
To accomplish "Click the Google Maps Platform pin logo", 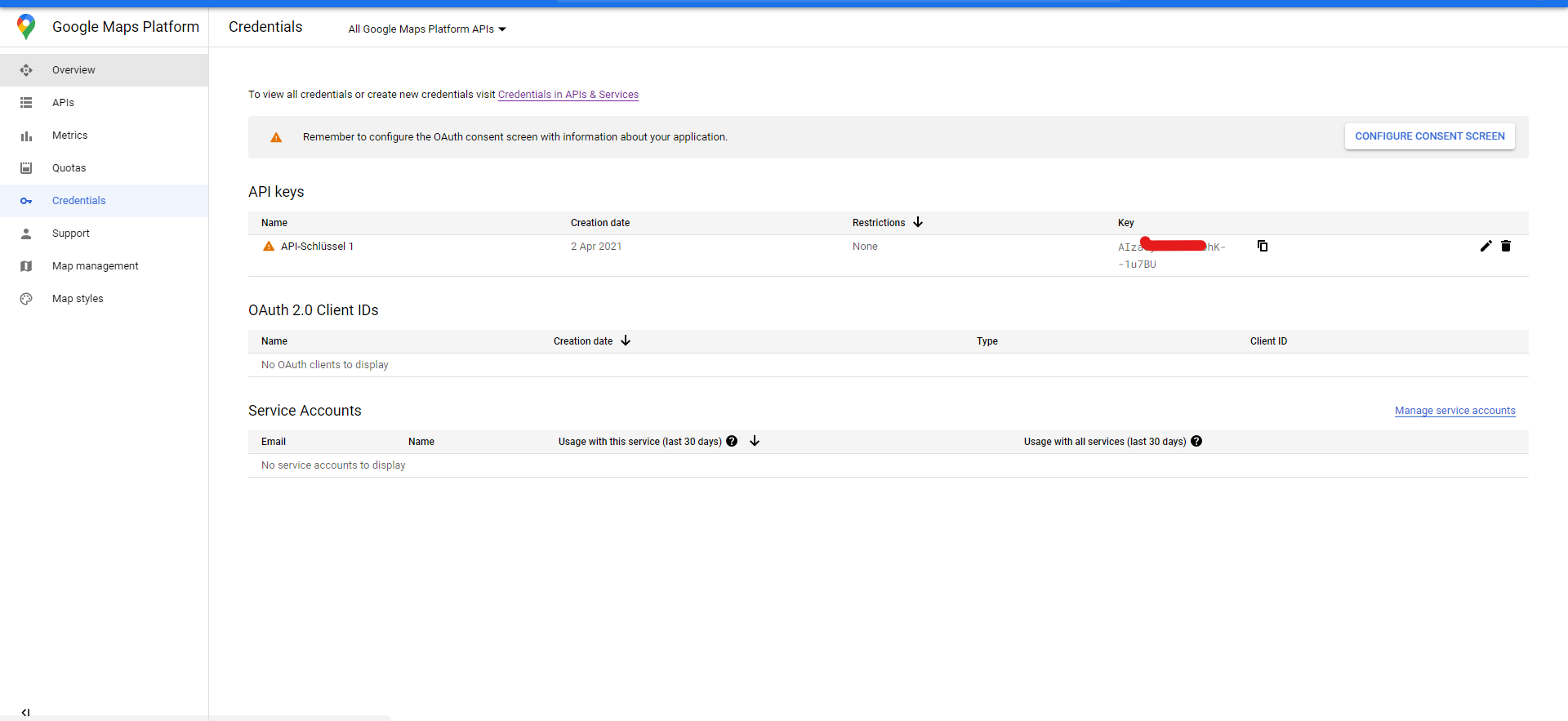I will point(26,27).
